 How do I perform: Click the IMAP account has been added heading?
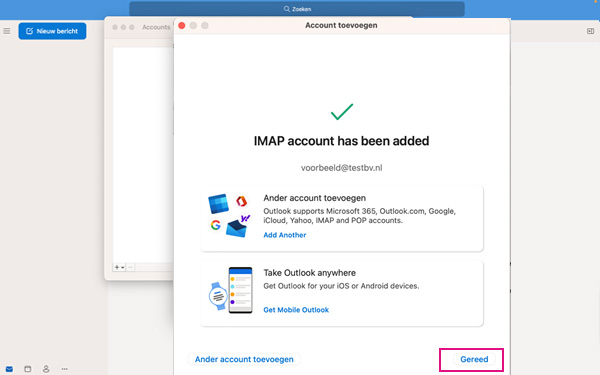click(341, 141)
